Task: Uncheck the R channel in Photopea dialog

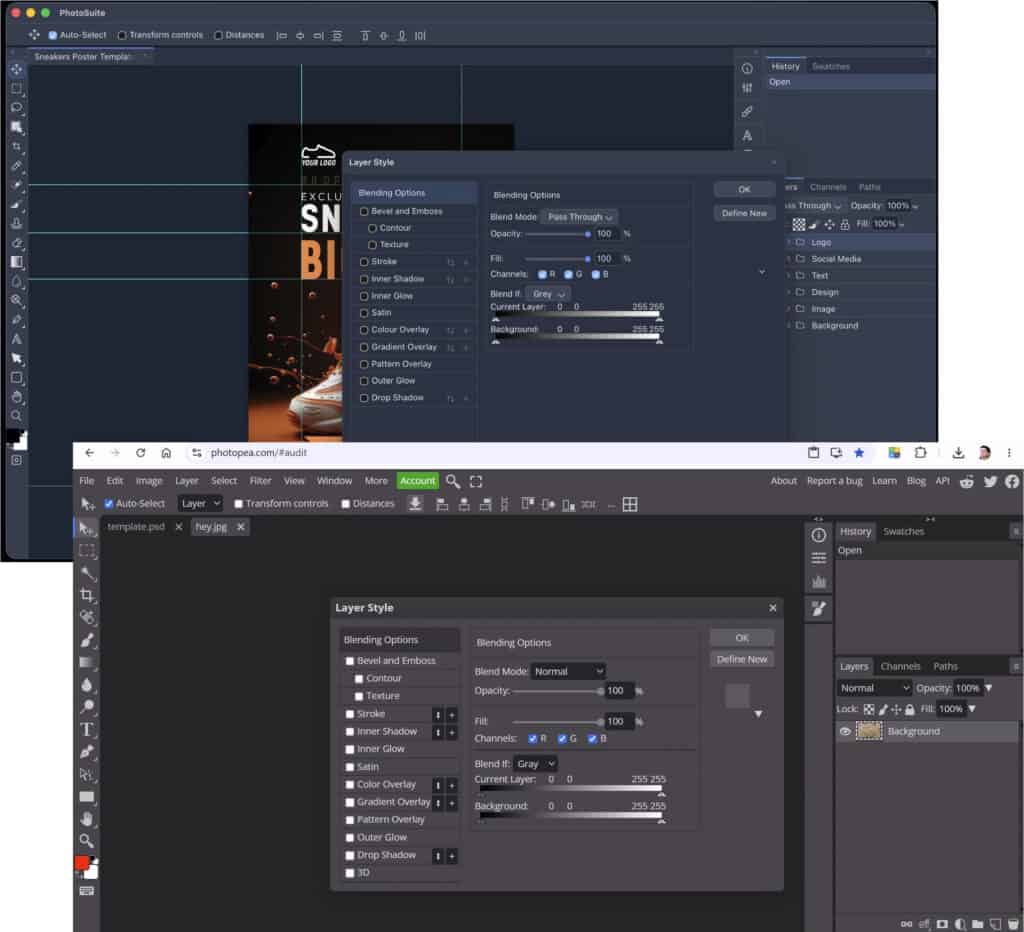Action: (x=533, y=739)
